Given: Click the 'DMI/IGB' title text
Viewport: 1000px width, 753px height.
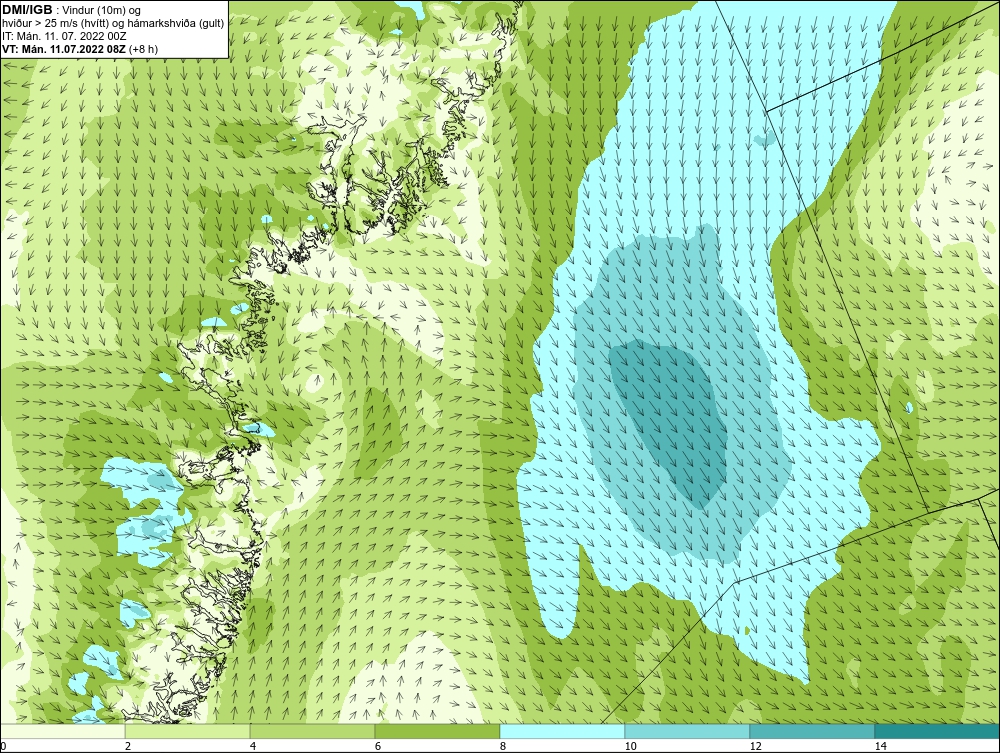Looking at the screenshot, I should pyautogui.click(x=27, y=10).
